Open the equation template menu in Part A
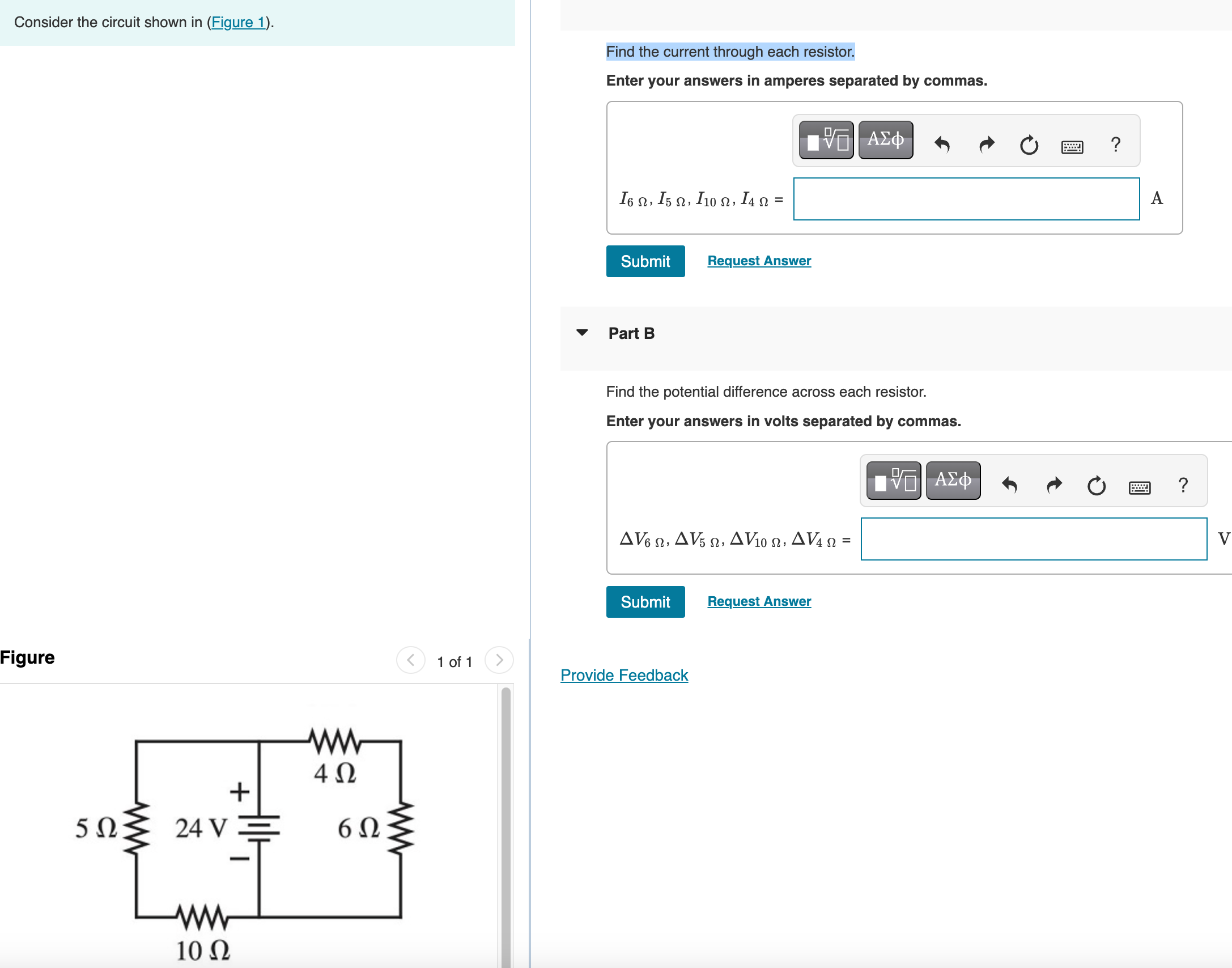This screenshot has height=968, width=1232. click(826, 140)
